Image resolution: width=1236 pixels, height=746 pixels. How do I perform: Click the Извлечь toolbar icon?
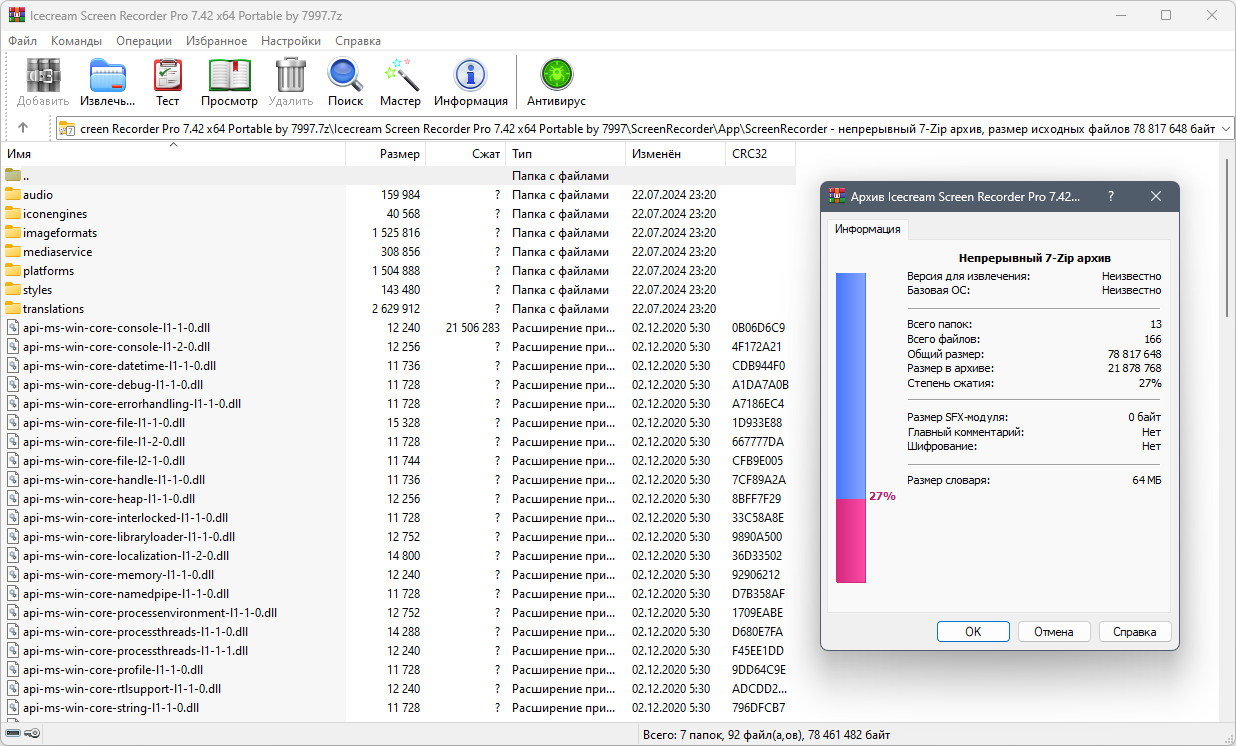pos(108,76)
